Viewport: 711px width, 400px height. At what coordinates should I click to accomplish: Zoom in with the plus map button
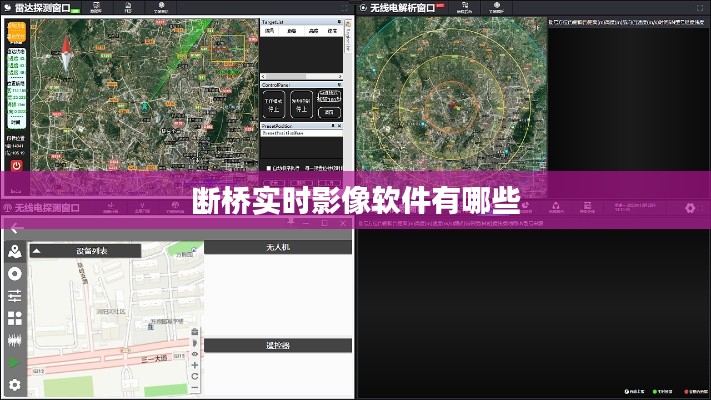pyautogui.click(x=195, y=365)
